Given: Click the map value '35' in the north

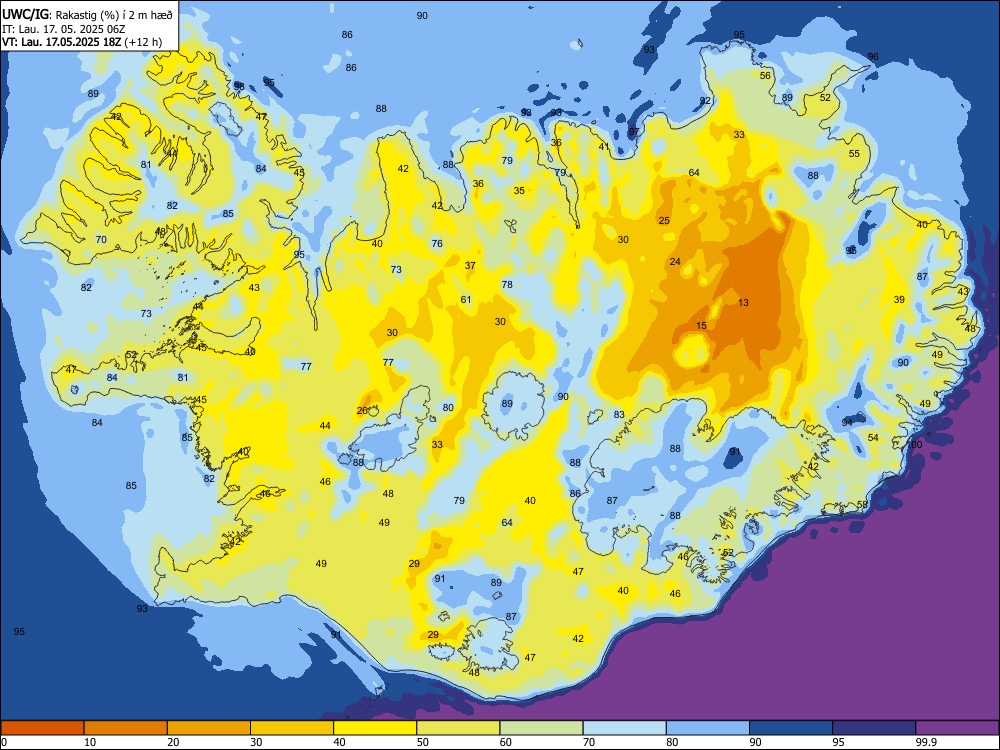Looking at the screenshot, I should pyautogui.click(x=519, y=190).
